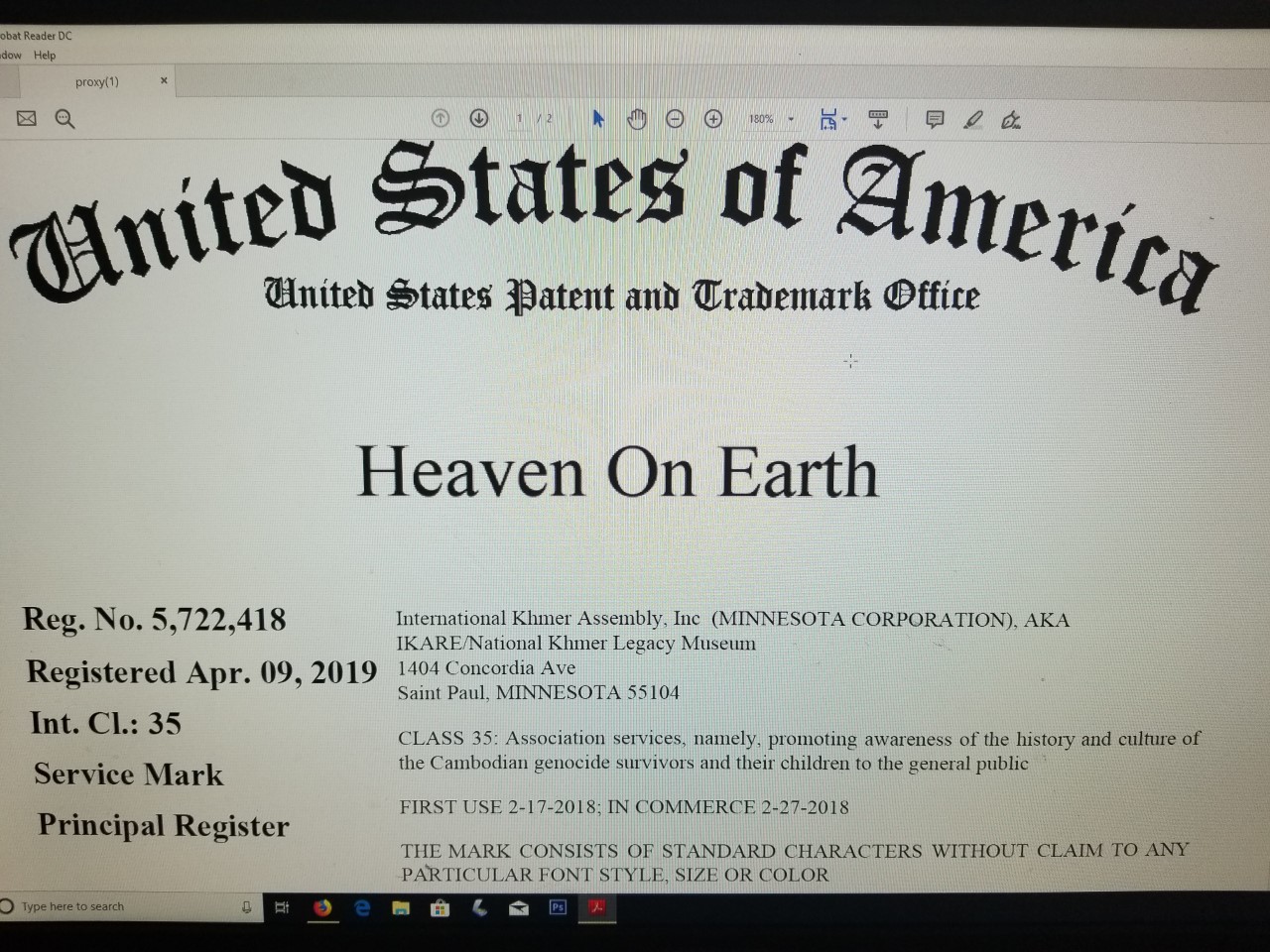Open the Mail app on taskbar
1270x952 pixels.
[519, 907]
